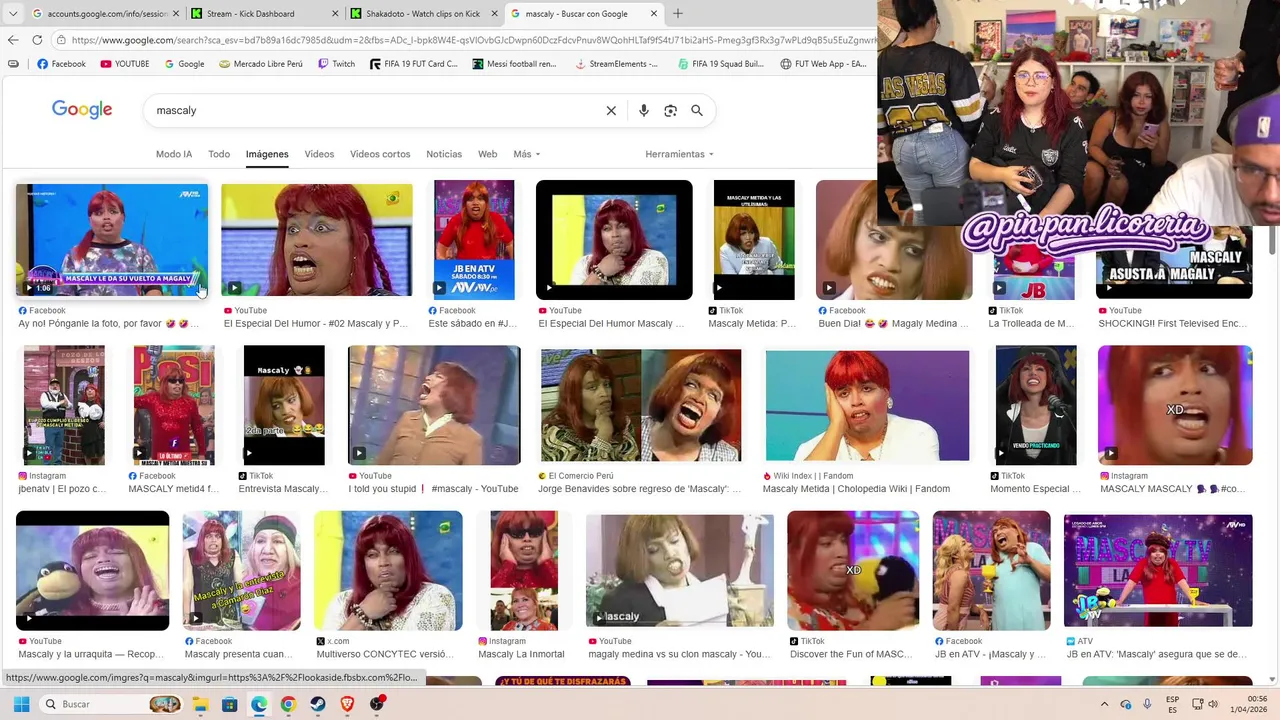Open 'Entrevista Mascaly...' TikTok thumbnail
Image resolution: width=1280 pixels, height=720 pixels.
[284, 405]
